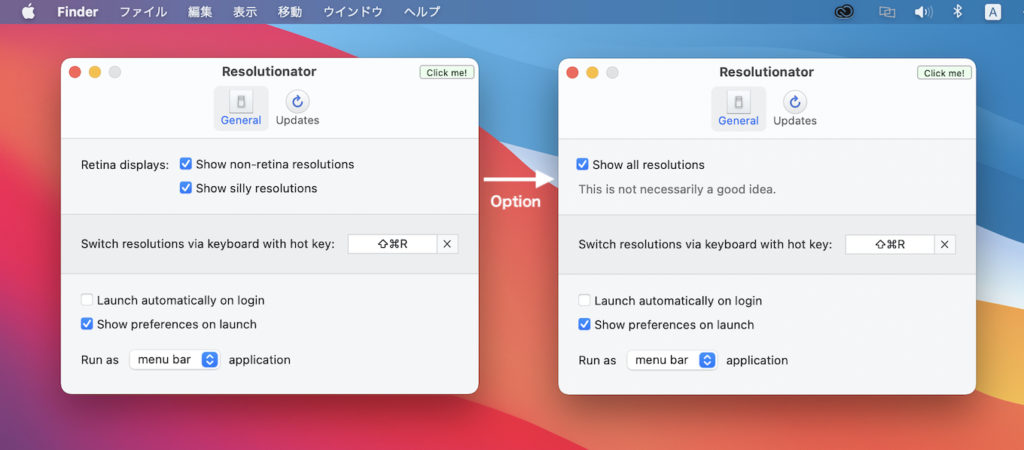1024x450 pixels.
Task: Disable the Show all resolutions checkbox
Action: (583, 165)
